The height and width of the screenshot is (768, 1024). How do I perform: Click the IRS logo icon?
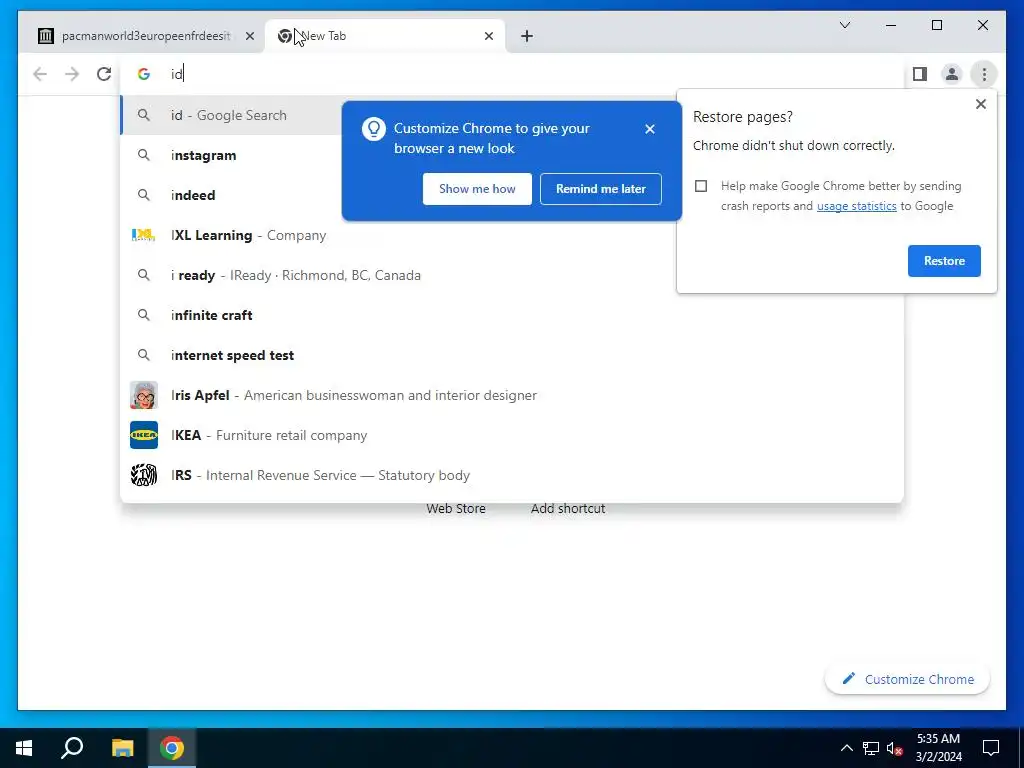tap(144, 475)
